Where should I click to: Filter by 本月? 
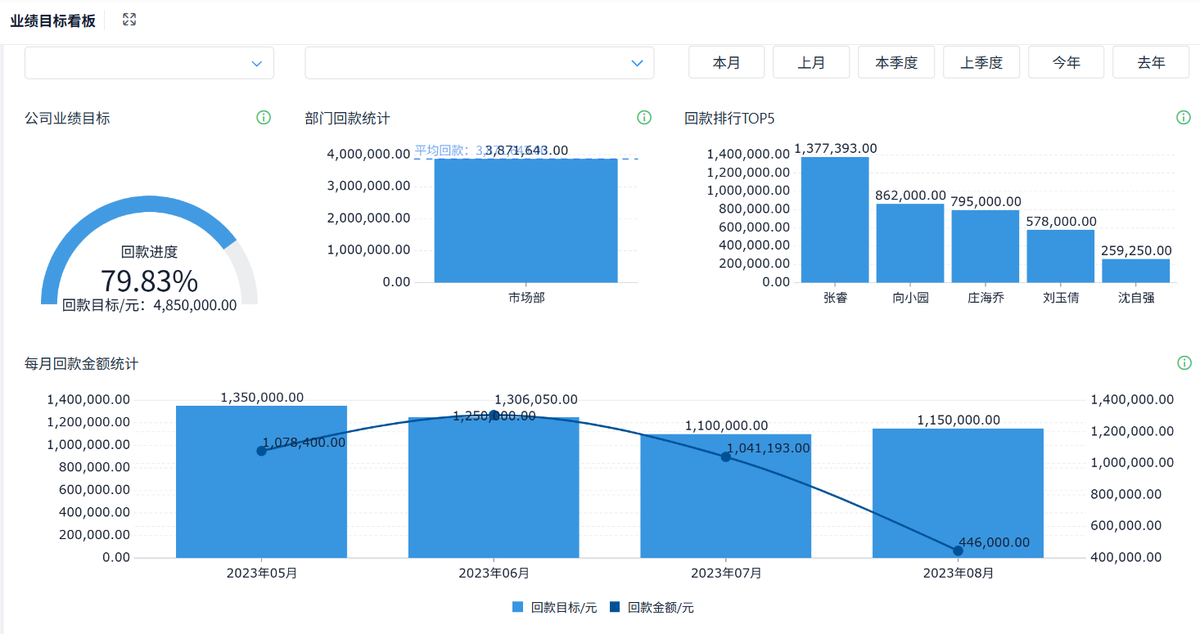tap(727, 62)
